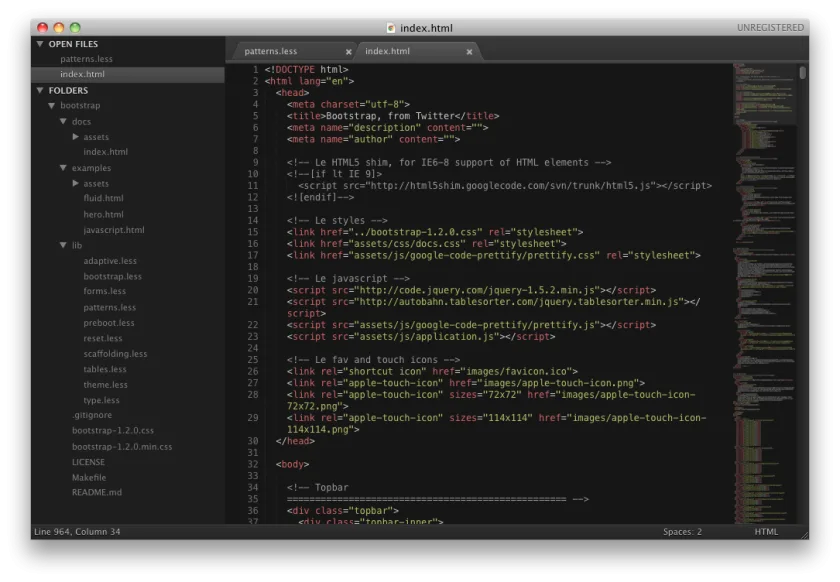Select index.html in the open files list

[x=82, y=74]
